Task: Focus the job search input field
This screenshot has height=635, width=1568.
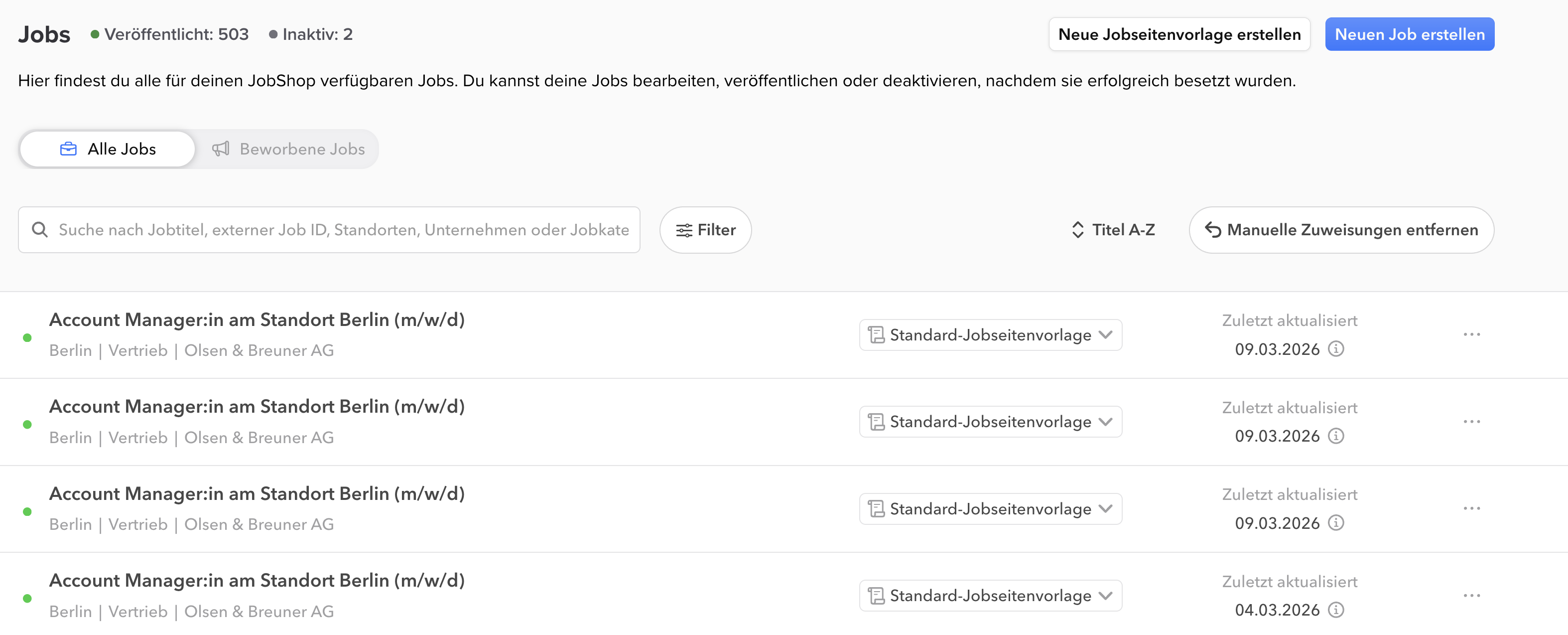Action: (x=343, y=229)
